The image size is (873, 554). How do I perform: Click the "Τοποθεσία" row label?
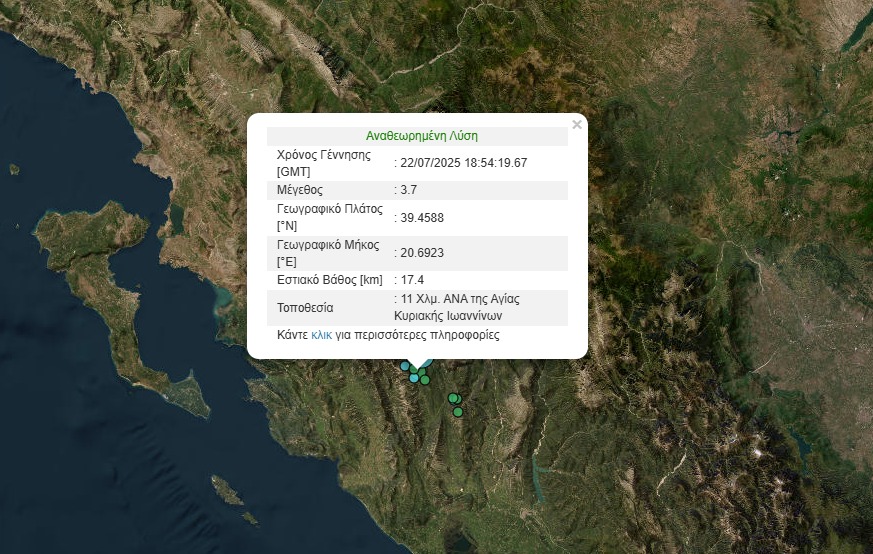coord(305,307)
